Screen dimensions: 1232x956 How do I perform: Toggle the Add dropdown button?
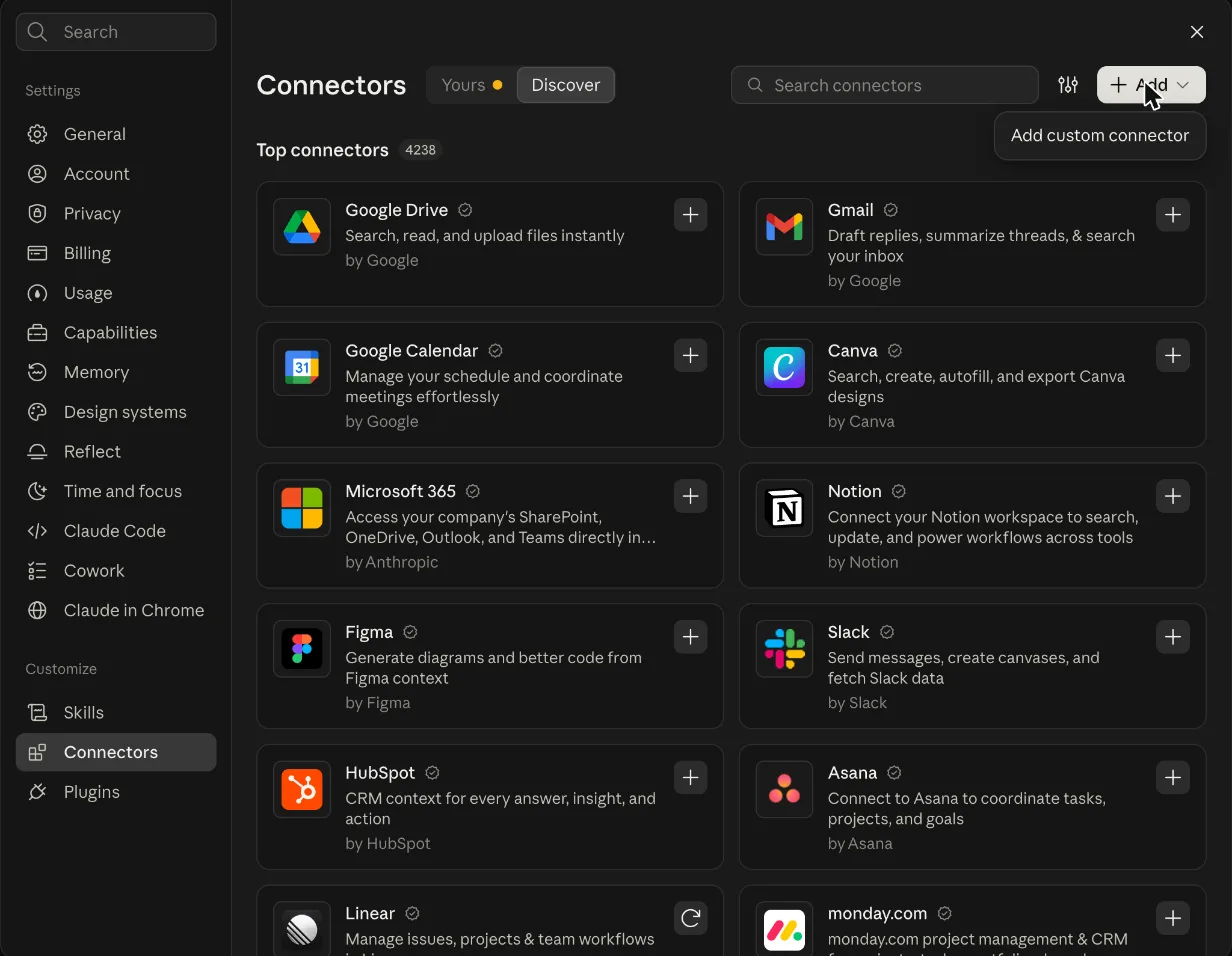tap(1151, 85)
